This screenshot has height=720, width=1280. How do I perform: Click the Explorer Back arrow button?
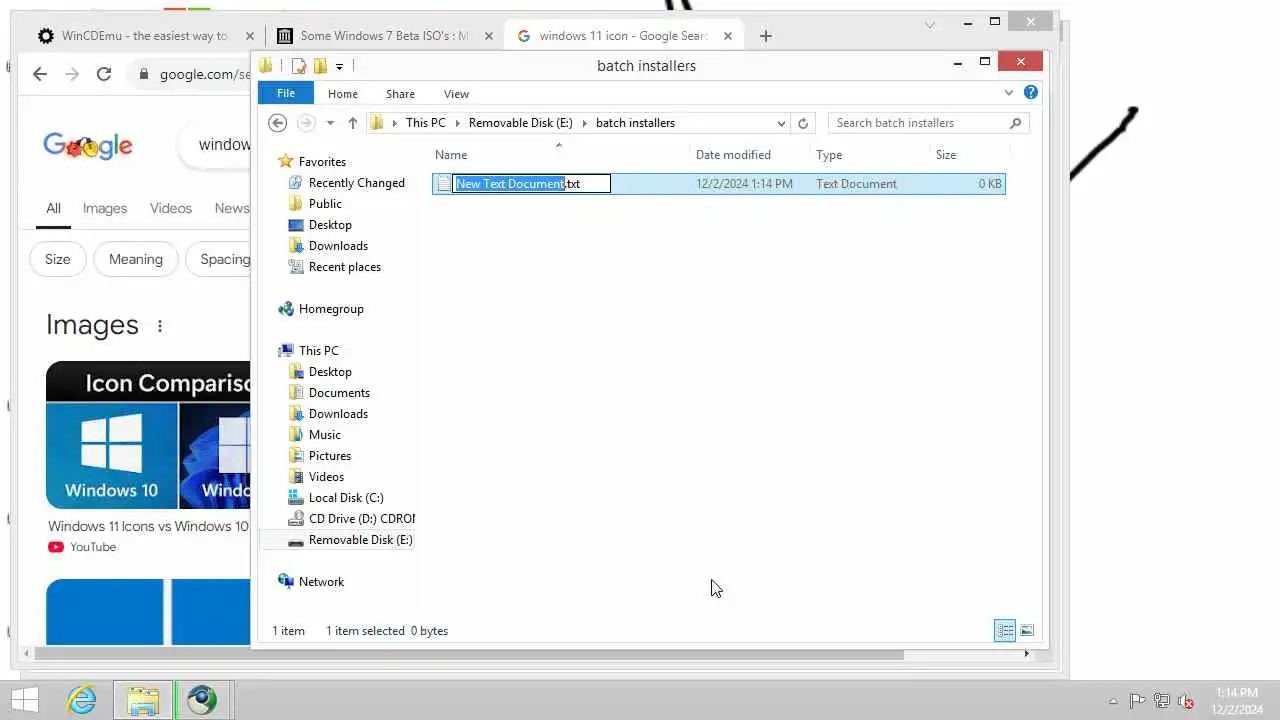point(278,123)
